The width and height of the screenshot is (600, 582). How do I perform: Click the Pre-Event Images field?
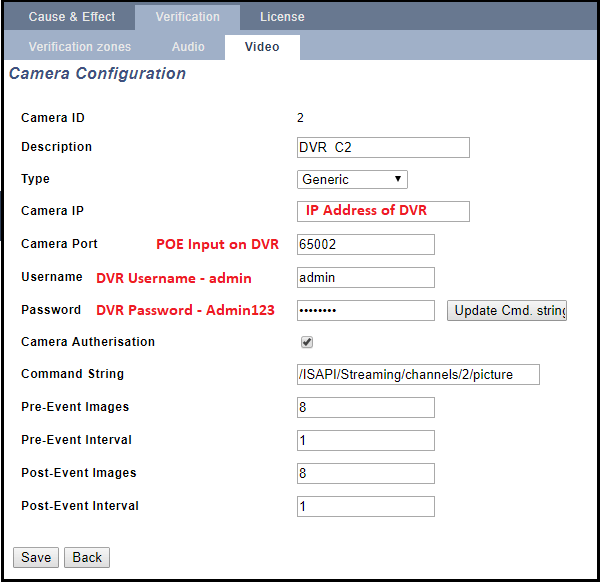pos(366,407)
